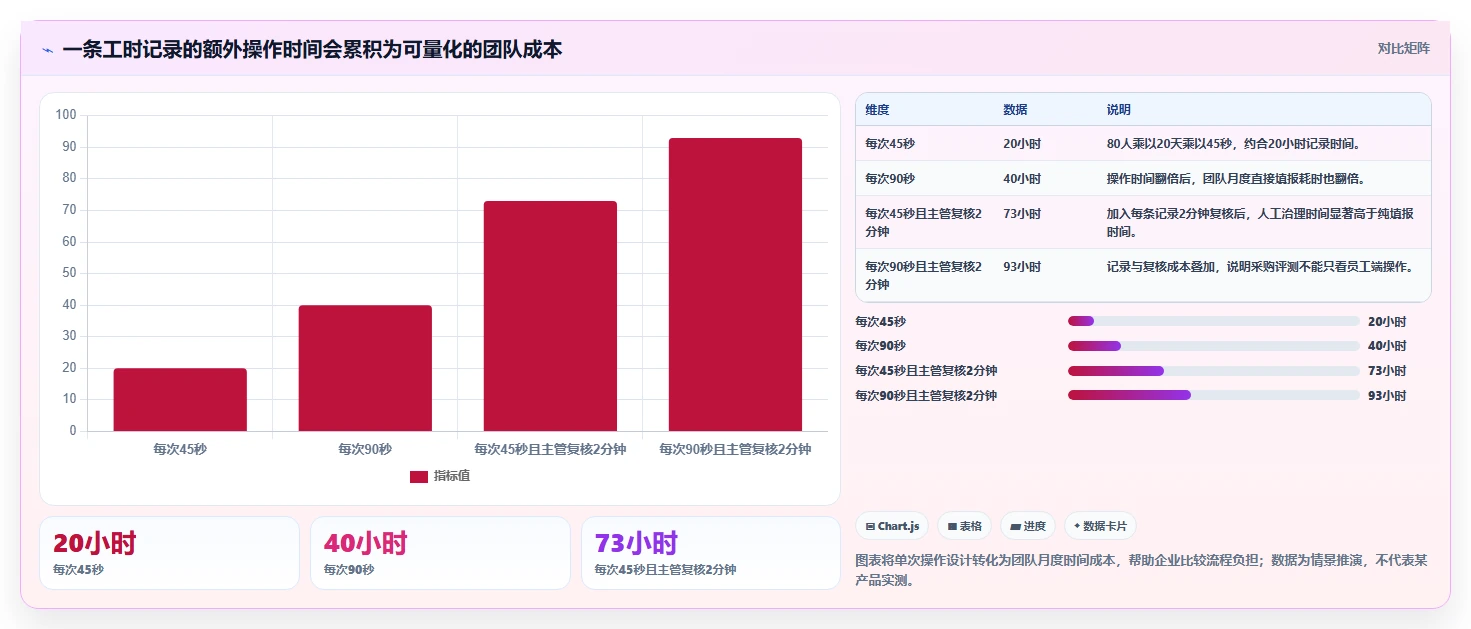The height and width of the screenshot is (629, 1471).
Task: Click the lightning icon beside the title
Action: point(47,50)
